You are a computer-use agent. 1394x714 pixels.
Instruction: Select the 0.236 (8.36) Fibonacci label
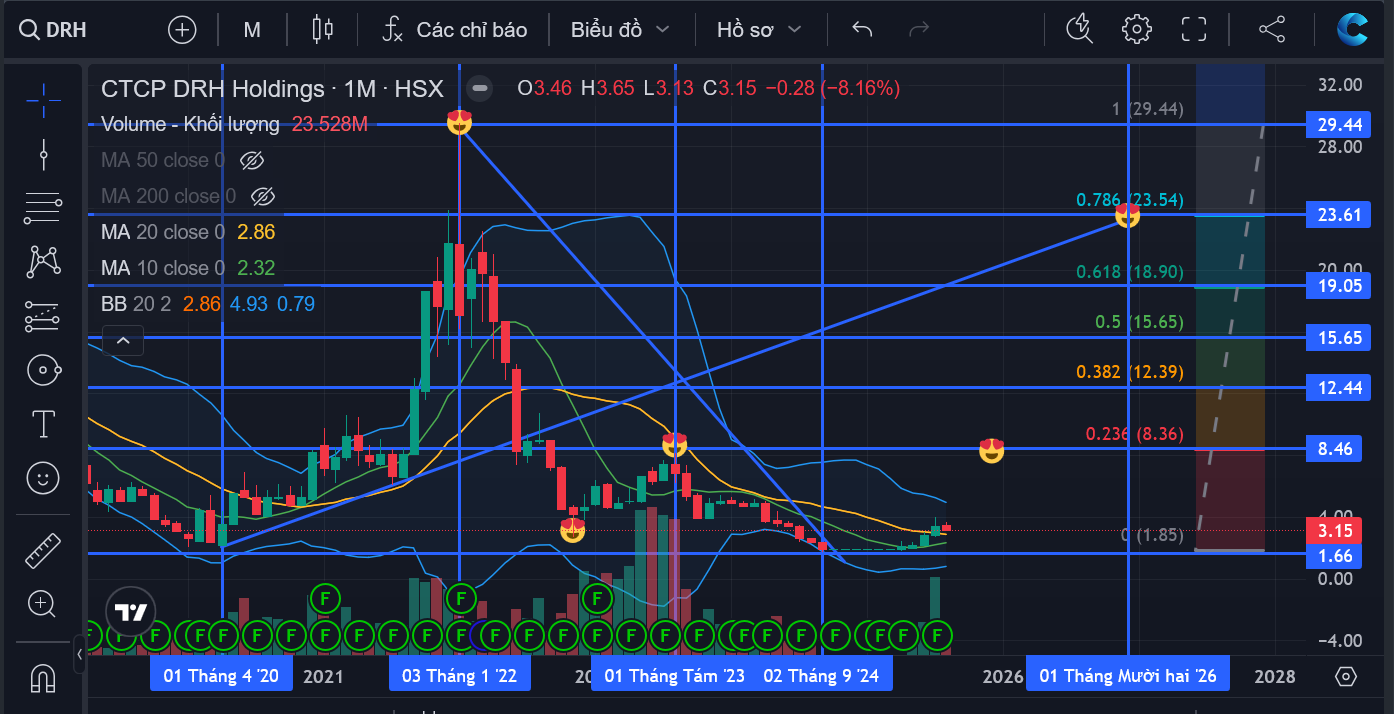tap(1135, 434)
